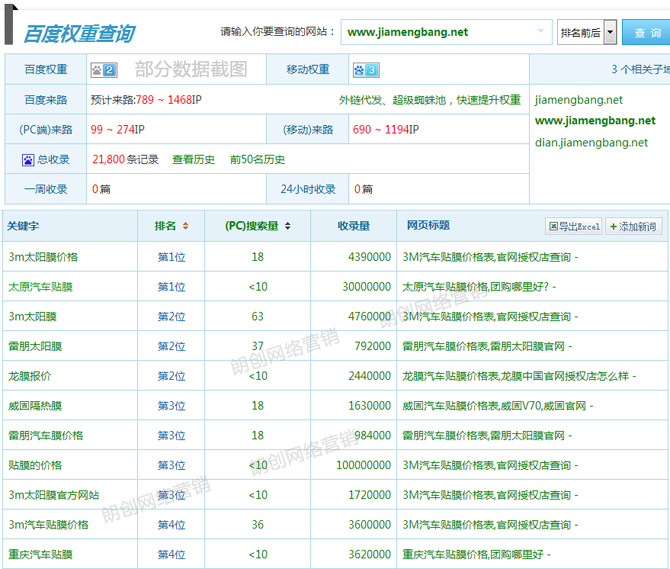Click index count 100000000
Image resolution: width=670 pixels, height=569 pixels.
[x=364, y=465]
